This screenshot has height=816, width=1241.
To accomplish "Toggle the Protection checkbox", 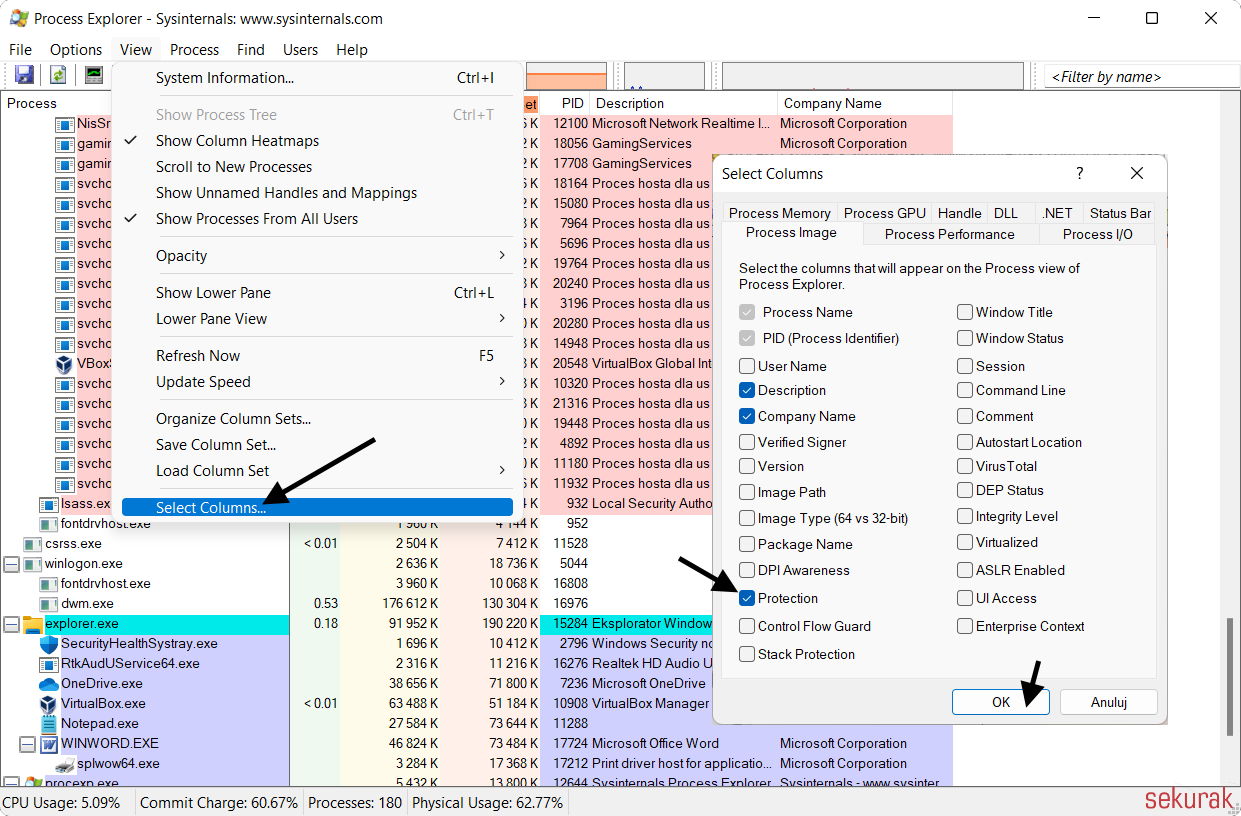I will (x=747, y=598).
